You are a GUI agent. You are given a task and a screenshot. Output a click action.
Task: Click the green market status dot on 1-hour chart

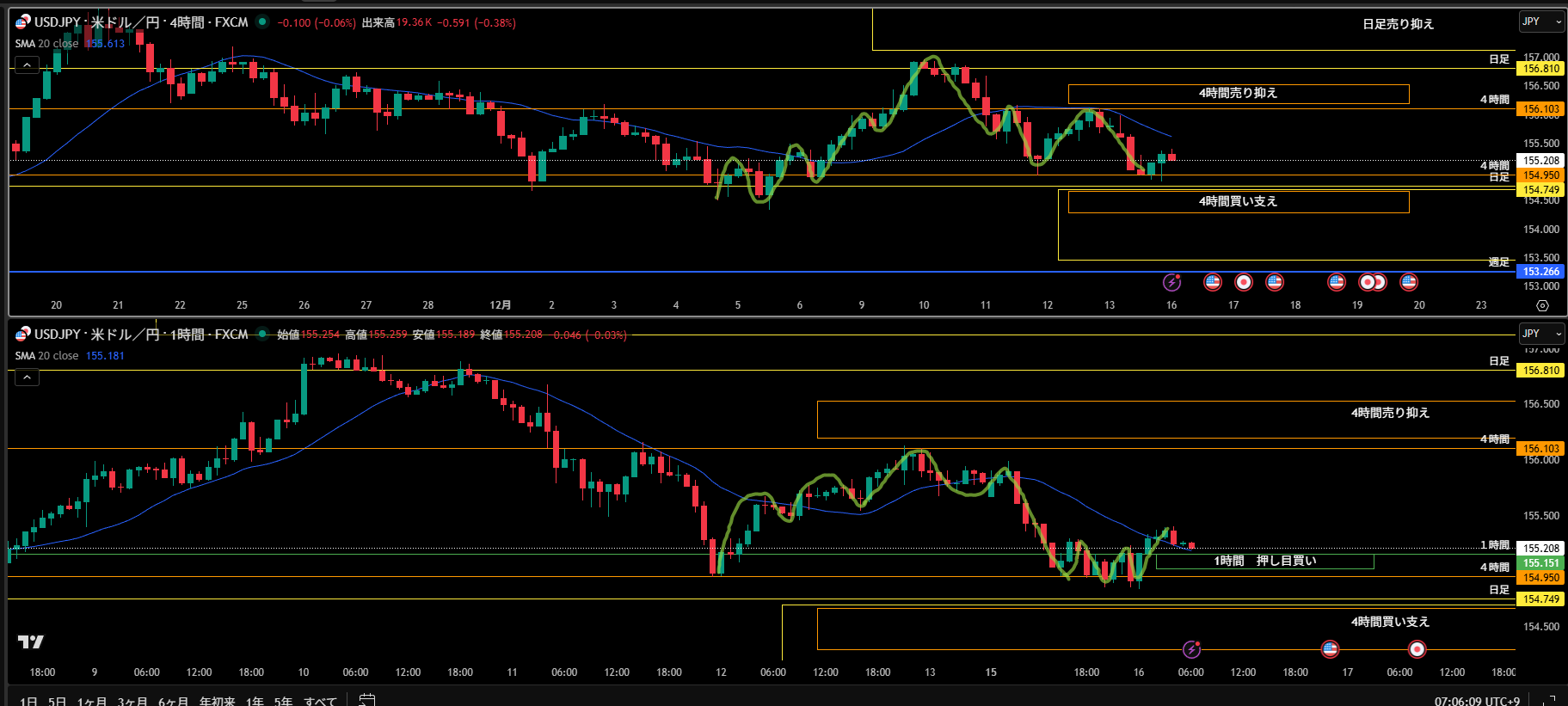[x=262, y=335]
